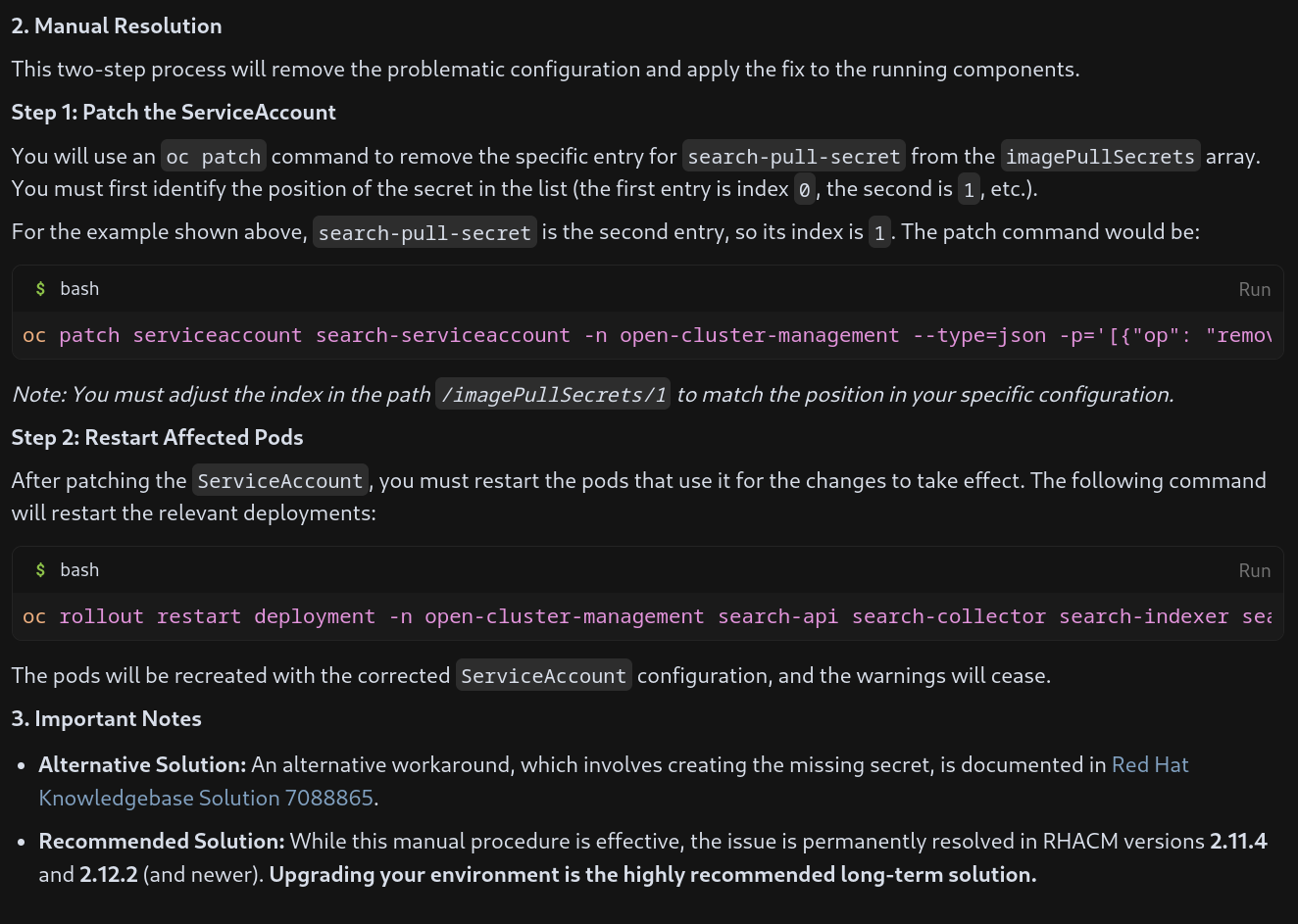
Task: Click the 'ServiceAccount' code after 'After patching the'
Action: [279, 481]
